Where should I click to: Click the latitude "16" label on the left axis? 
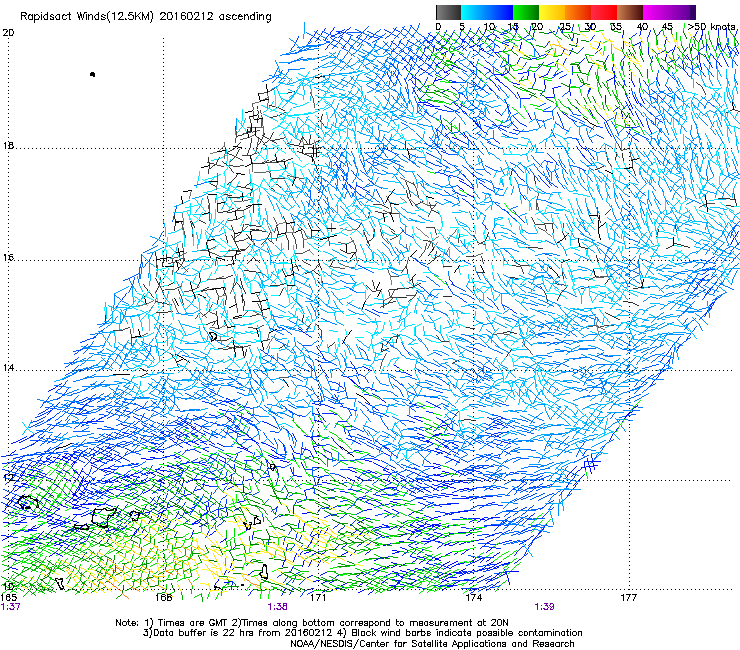tap(8, 258)
